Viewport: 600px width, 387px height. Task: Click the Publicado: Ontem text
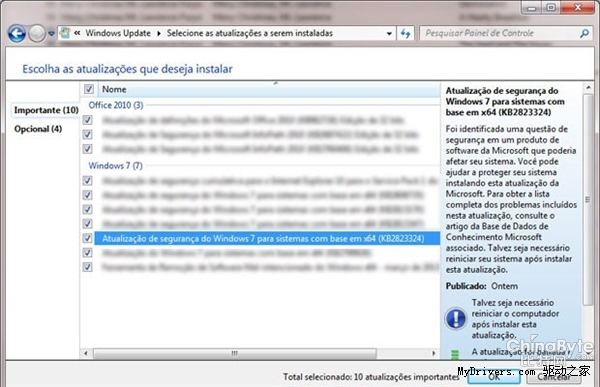pos(482,286)
